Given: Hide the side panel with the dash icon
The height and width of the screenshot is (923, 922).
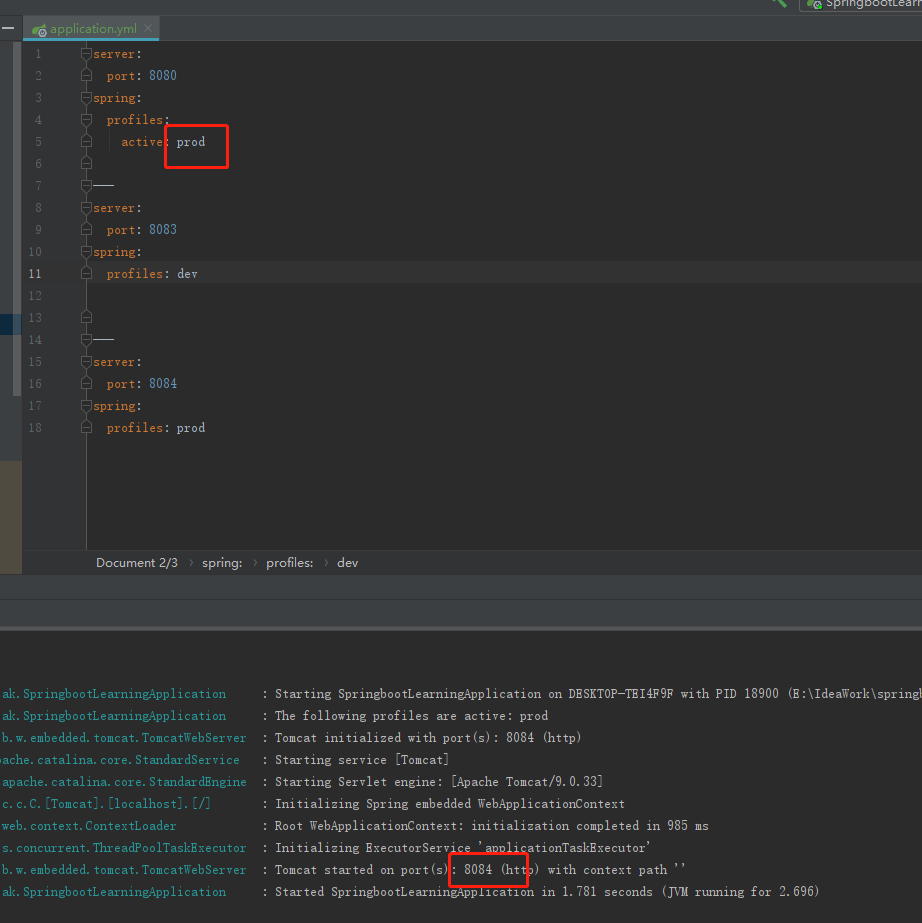Looking at the screenshot, I should point(8,28).
